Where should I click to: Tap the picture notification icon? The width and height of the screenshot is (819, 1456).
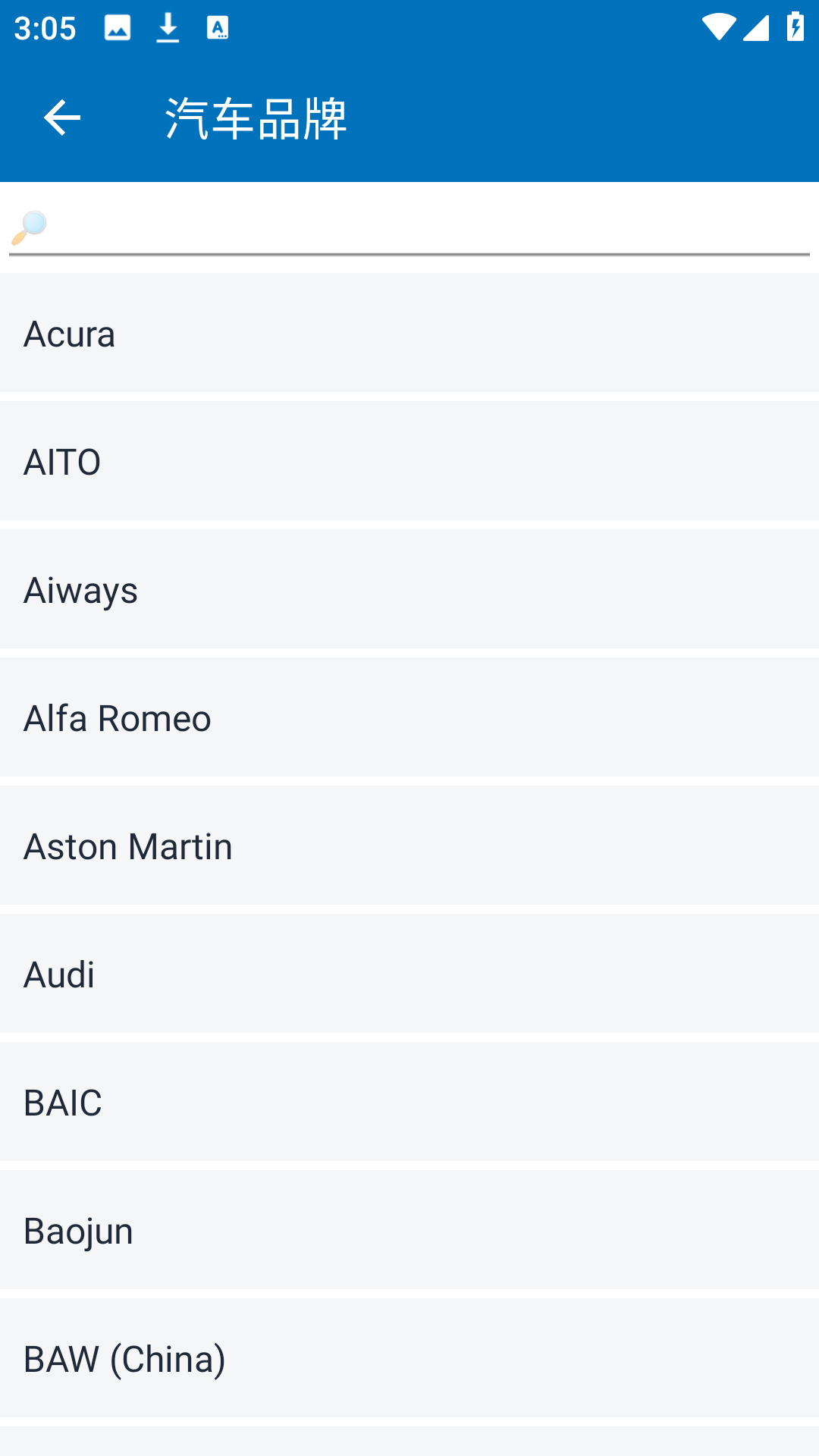118,28
